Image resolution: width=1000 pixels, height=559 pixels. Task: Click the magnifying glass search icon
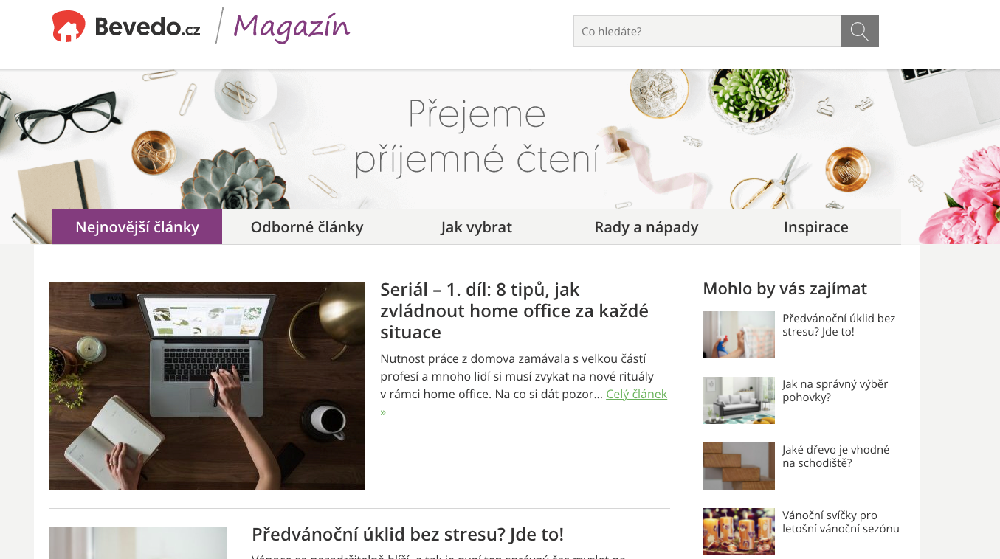(859, 31)
